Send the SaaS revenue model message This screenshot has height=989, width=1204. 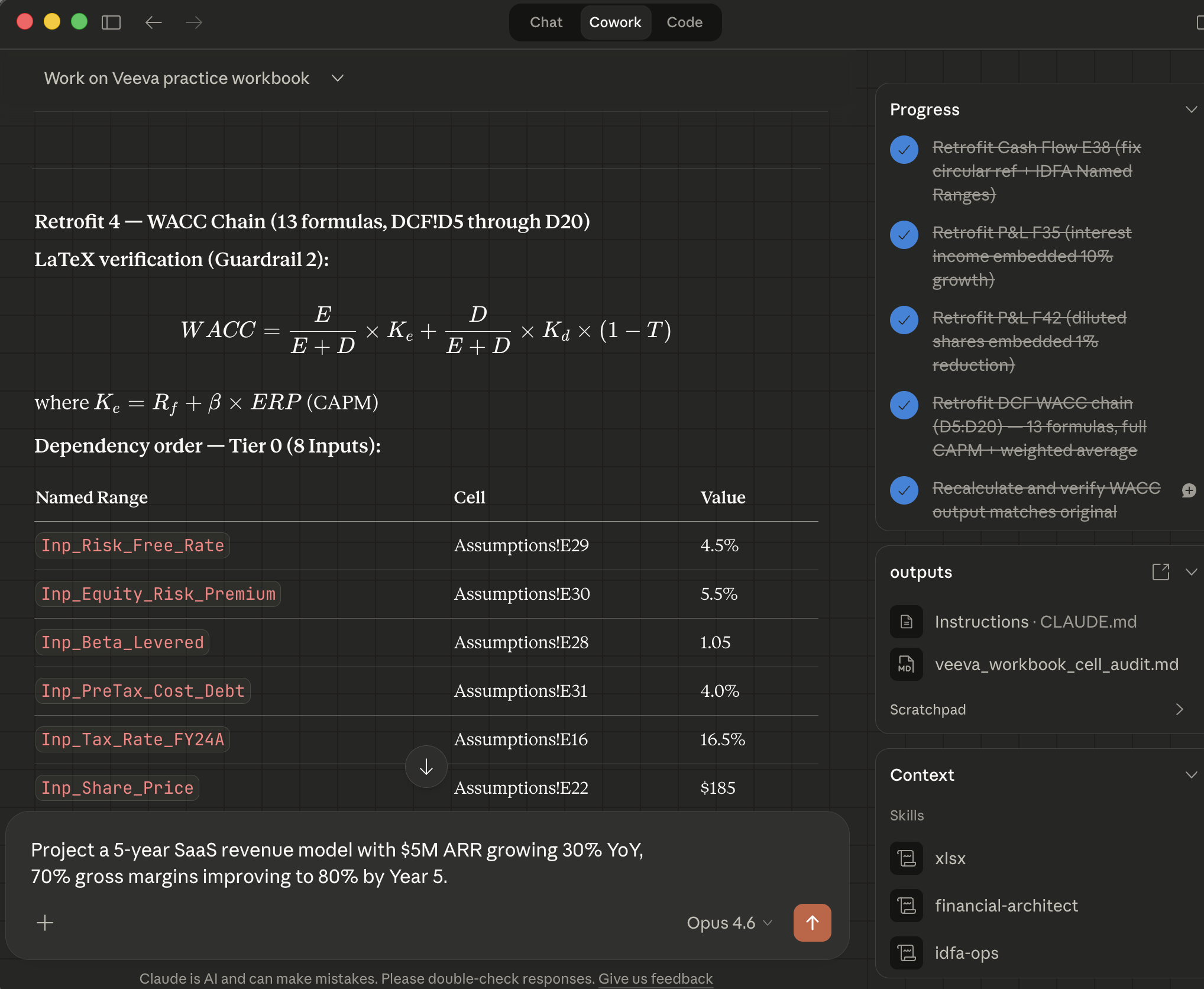[812, 922]
